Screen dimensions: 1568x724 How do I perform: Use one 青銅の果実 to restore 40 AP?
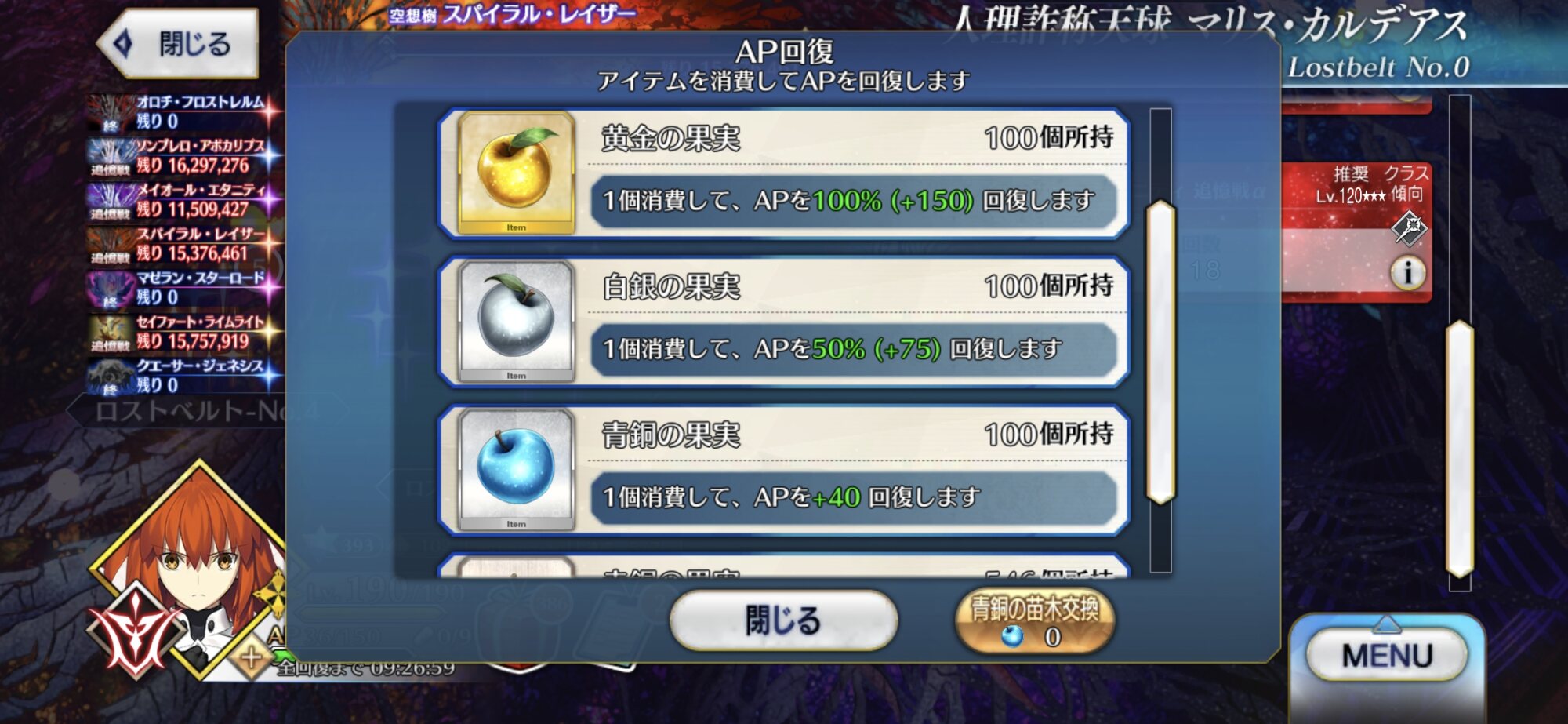pos(784,470)
